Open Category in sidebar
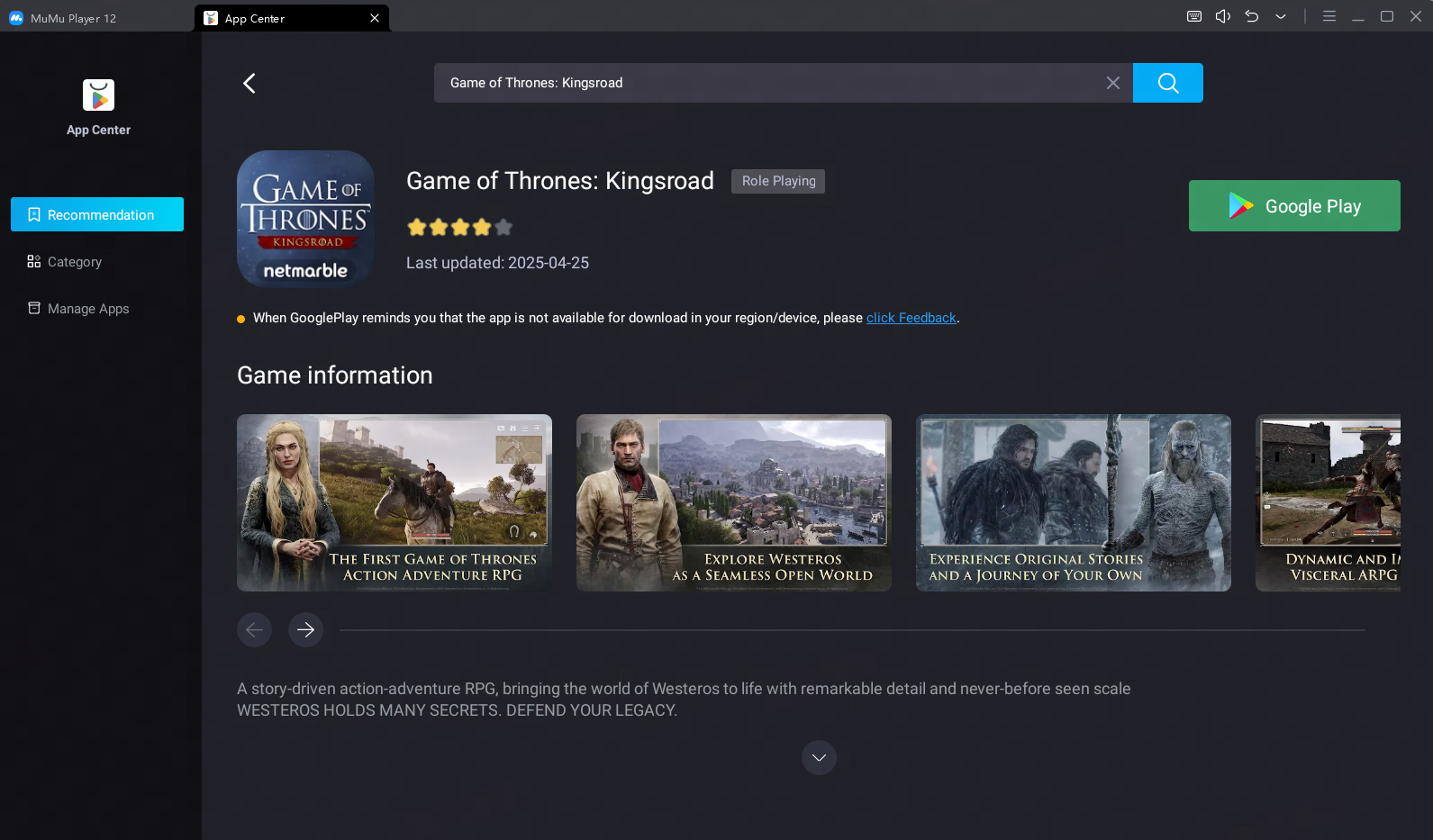This screenshot has width=1433, height=840. 97,262
